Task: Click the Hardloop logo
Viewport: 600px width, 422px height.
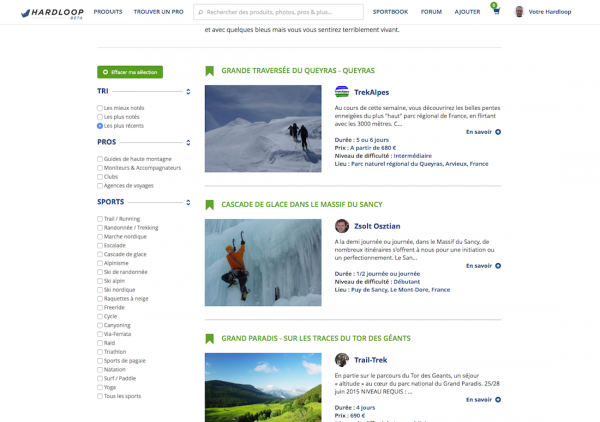Action: click(x=52, y=13)
